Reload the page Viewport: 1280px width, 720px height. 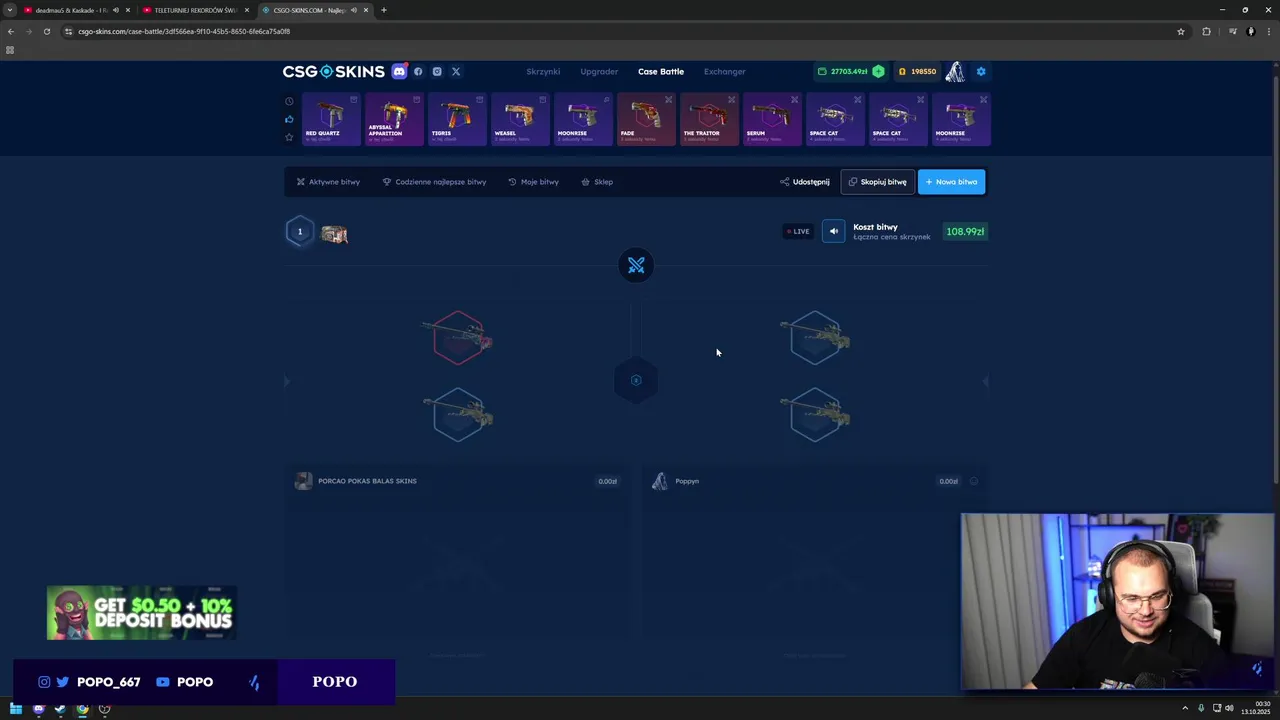point(46,31)
